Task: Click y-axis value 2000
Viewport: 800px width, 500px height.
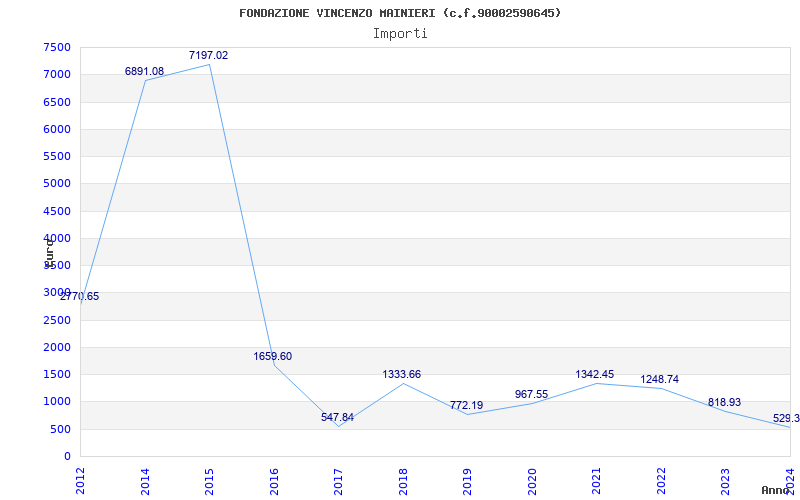Action: click(x=57, y=347)
